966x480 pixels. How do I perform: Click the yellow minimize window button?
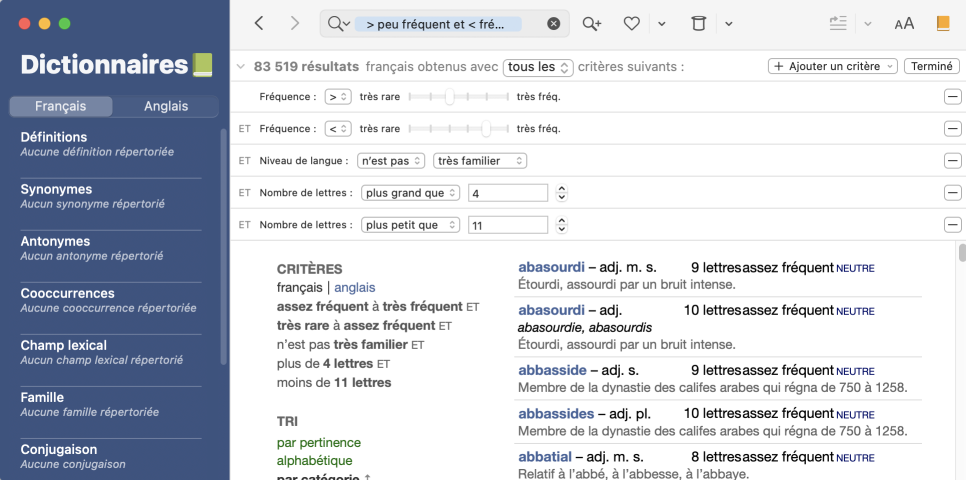pos(44,24)
